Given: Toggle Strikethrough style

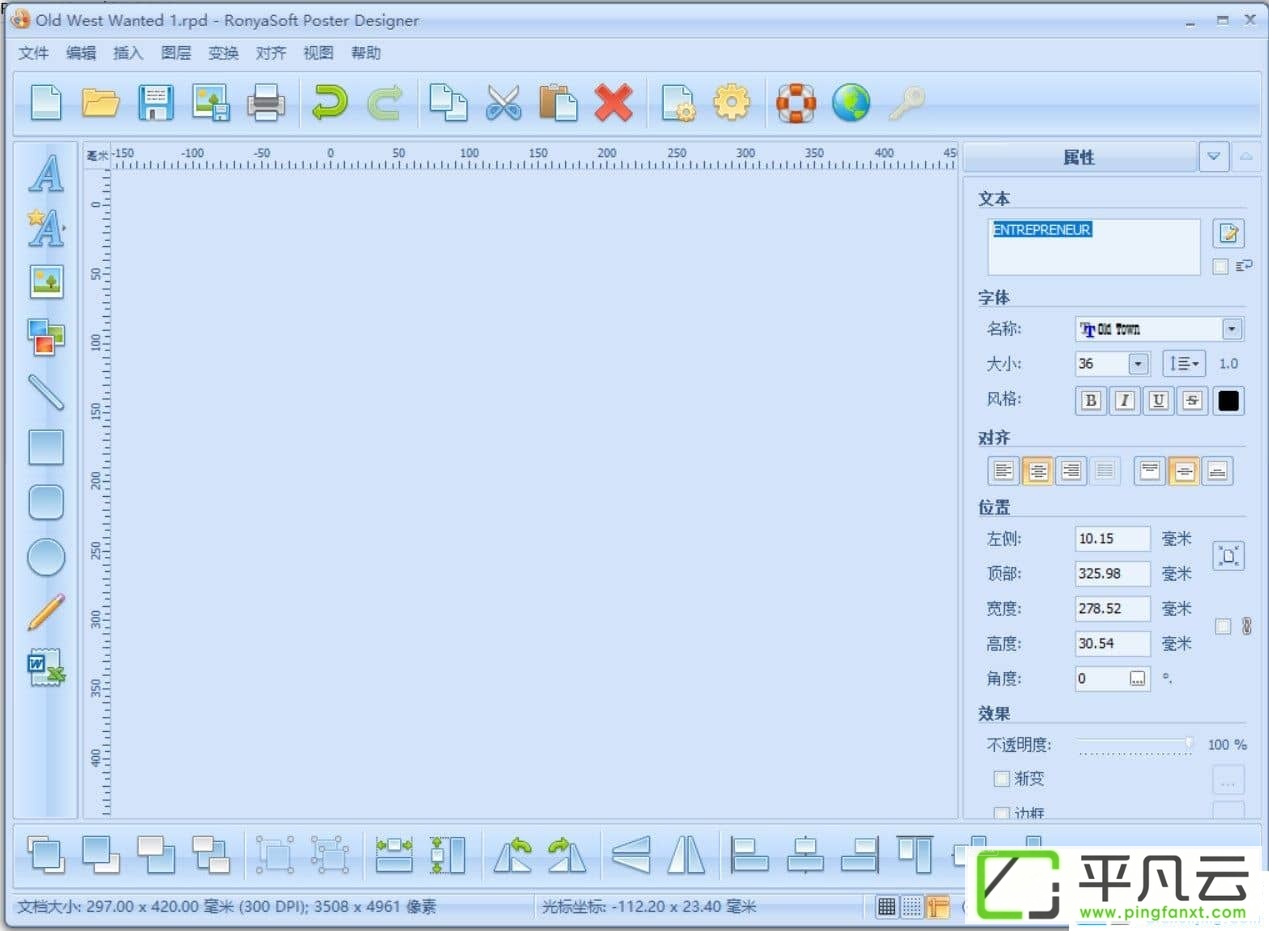Looking at the screenshot, I should [x=1192, y=401].
